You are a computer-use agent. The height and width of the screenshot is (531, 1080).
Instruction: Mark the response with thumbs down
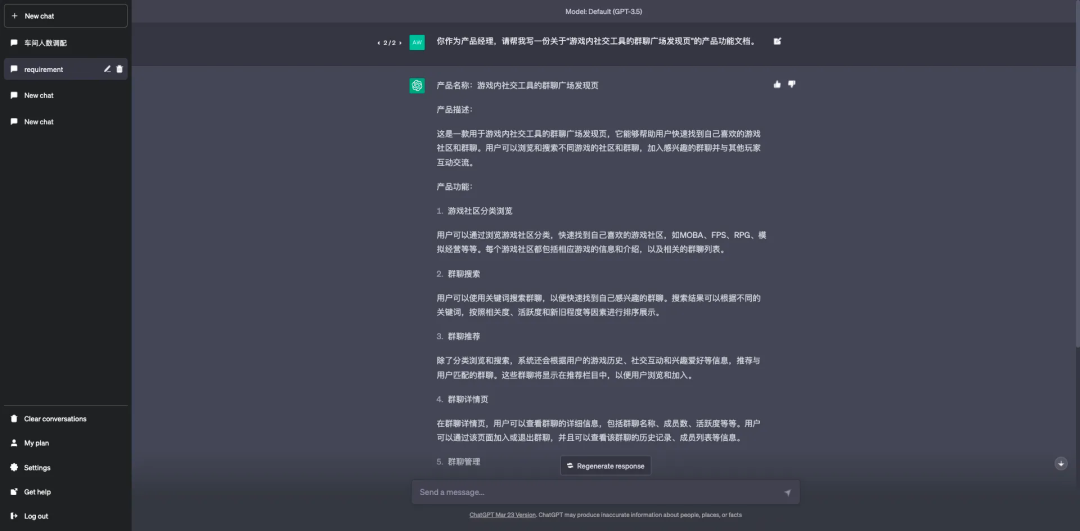click(x=792, y=84)
